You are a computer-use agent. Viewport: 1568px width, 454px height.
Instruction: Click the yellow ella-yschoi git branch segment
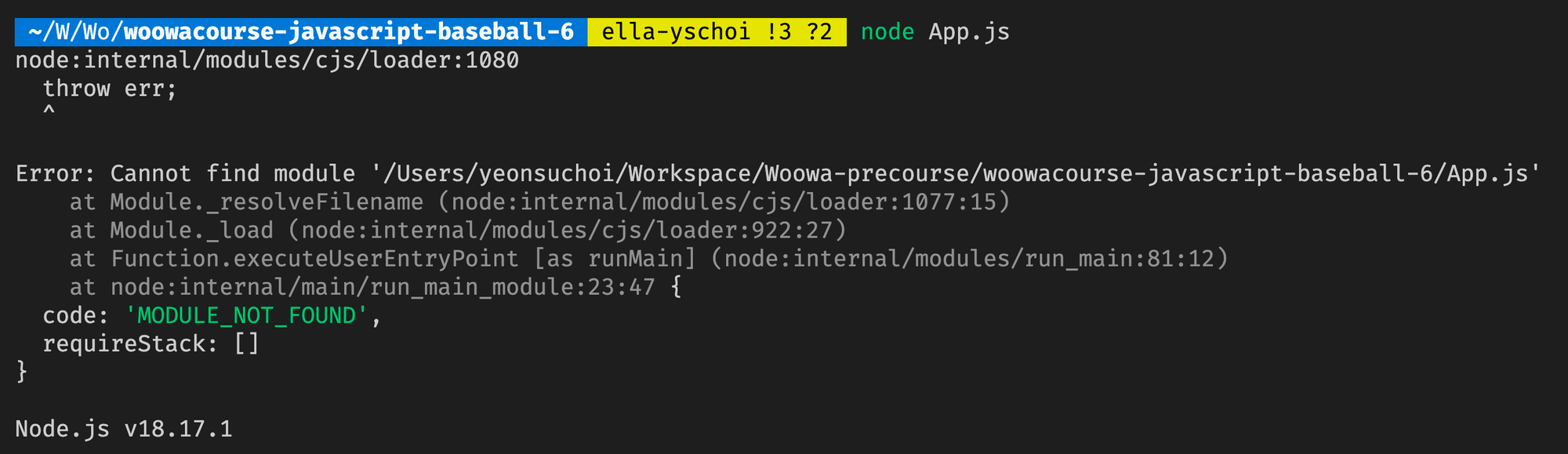(717, 32)
